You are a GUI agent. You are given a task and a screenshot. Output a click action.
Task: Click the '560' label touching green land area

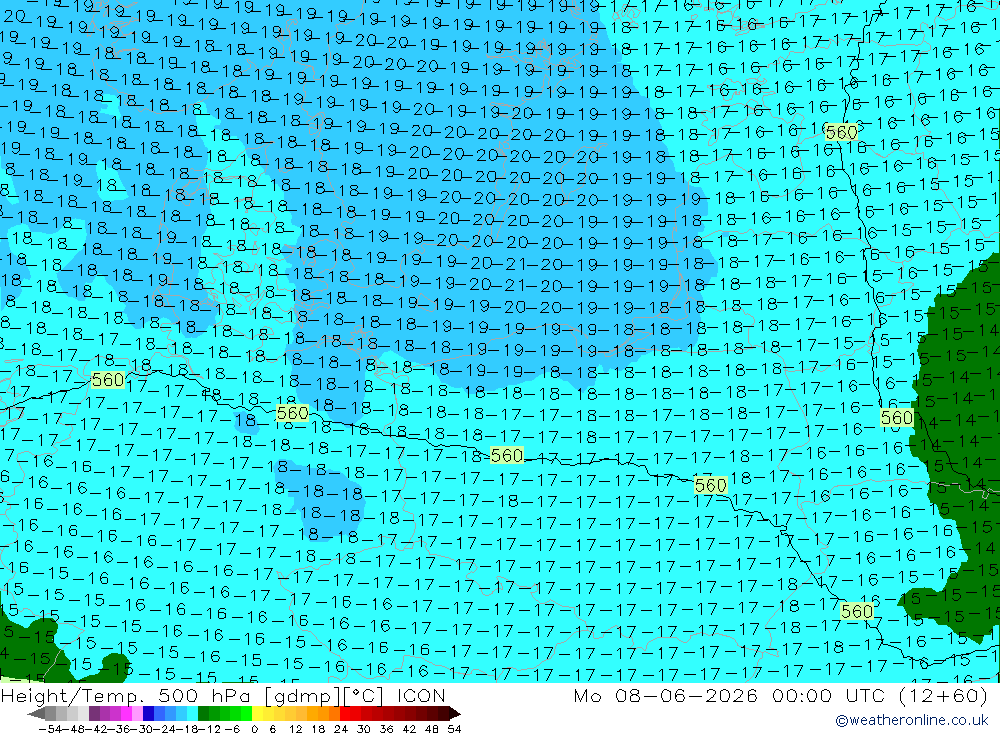pyautogui.click(x=897, y=418)
